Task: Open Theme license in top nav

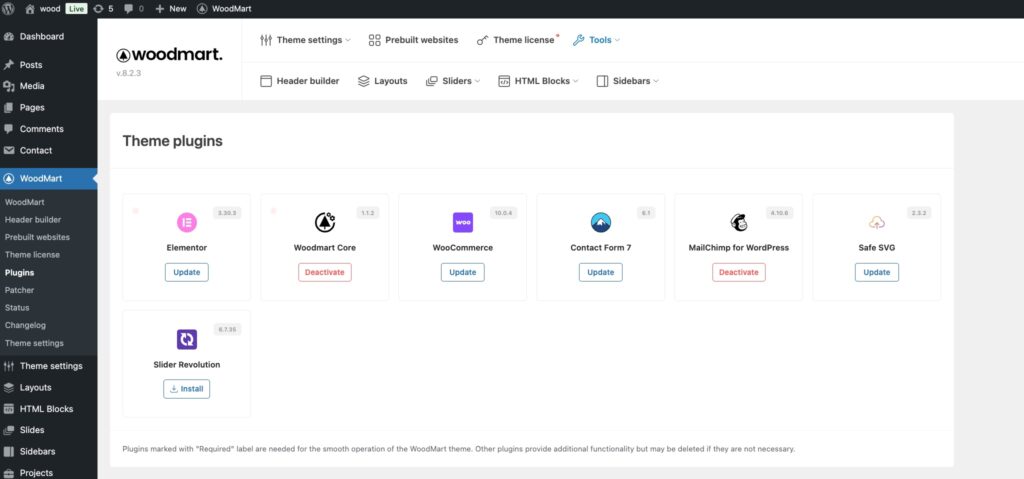Action: click(516, 40)
